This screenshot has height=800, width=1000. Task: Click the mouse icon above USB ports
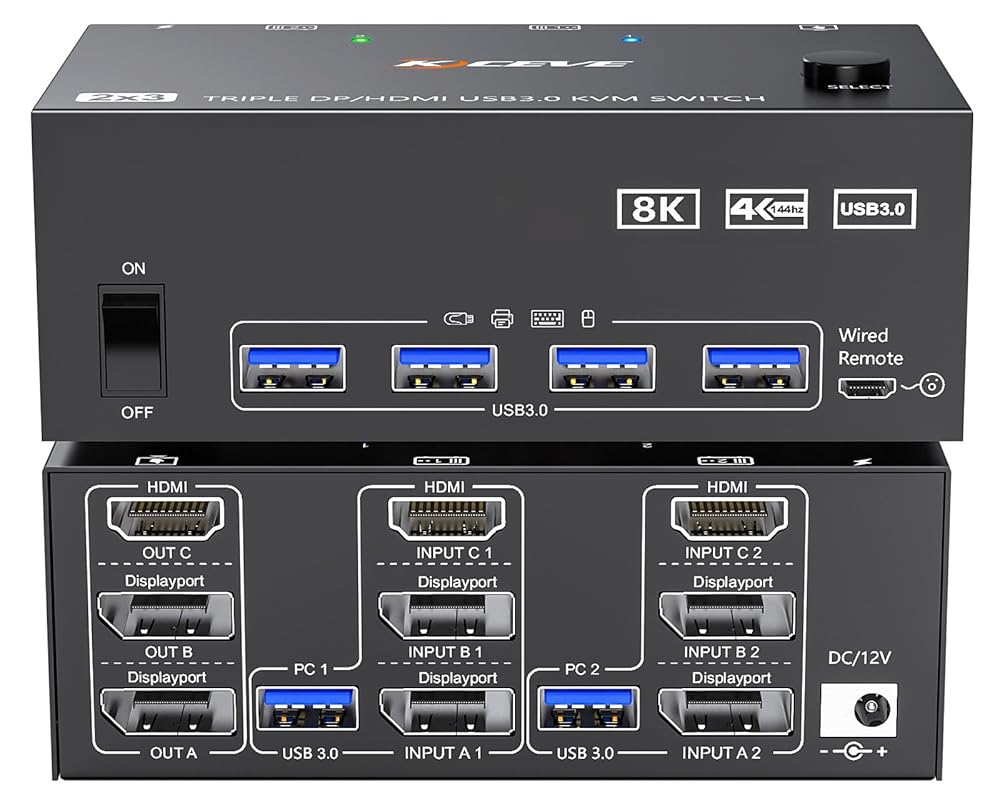coord(589,318)
